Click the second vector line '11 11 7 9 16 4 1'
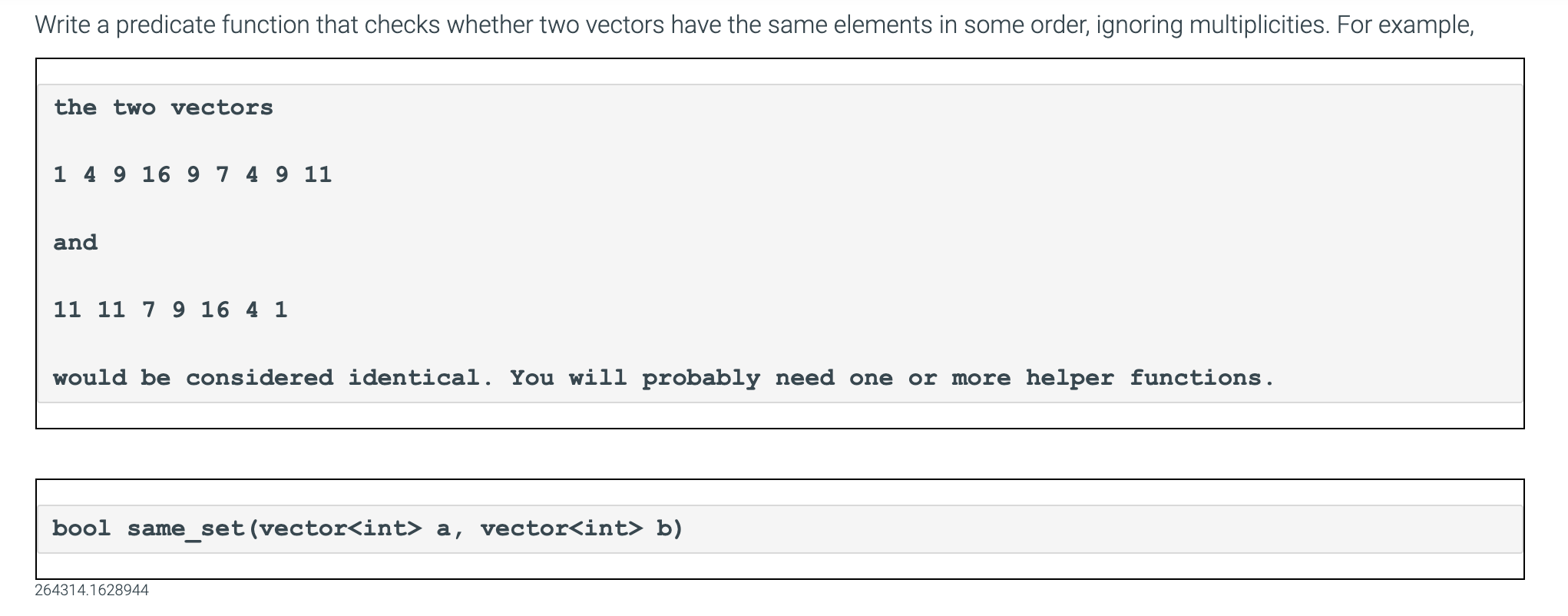Image resolution: width=1568 pixels, height=616 pixels. coord(170,310)
